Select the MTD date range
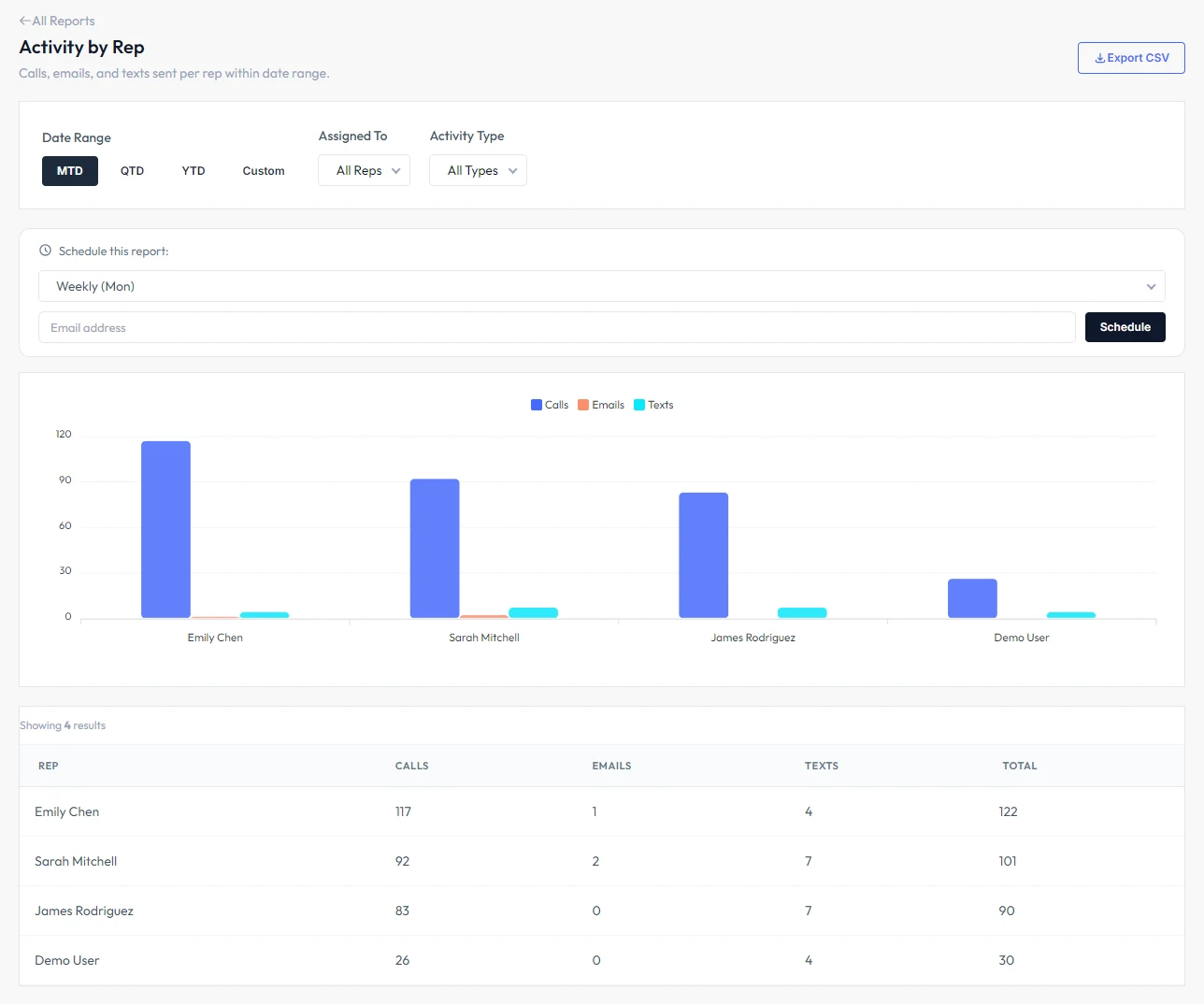Image resolution: width=1204 pixels, height=1004 pixels. point(70,171)
